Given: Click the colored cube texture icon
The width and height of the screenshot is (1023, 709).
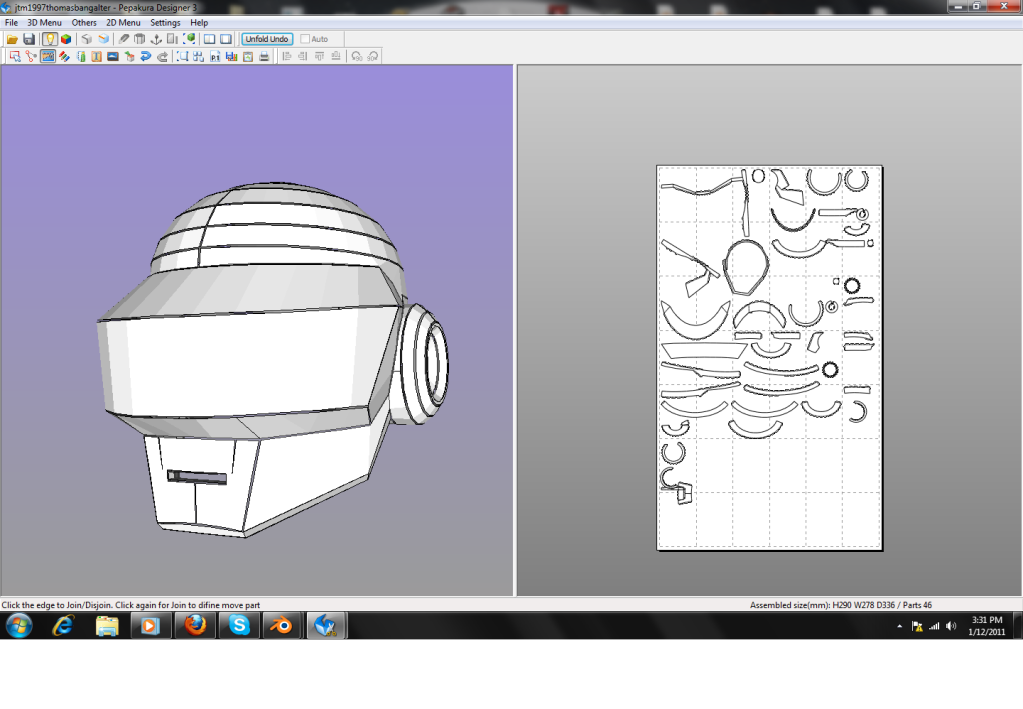Looking at the screenshot, I should click(x=66, y=39).
